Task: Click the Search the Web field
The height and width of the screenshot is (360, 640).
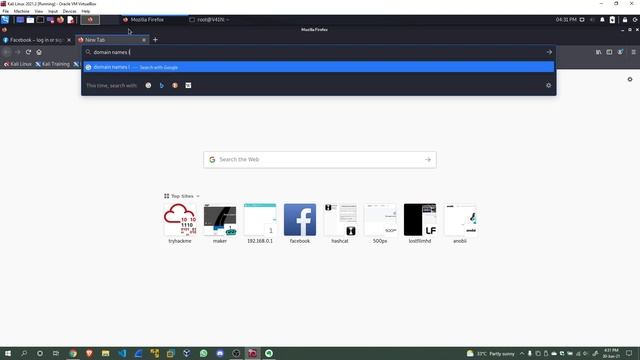Action: (320, 160)
